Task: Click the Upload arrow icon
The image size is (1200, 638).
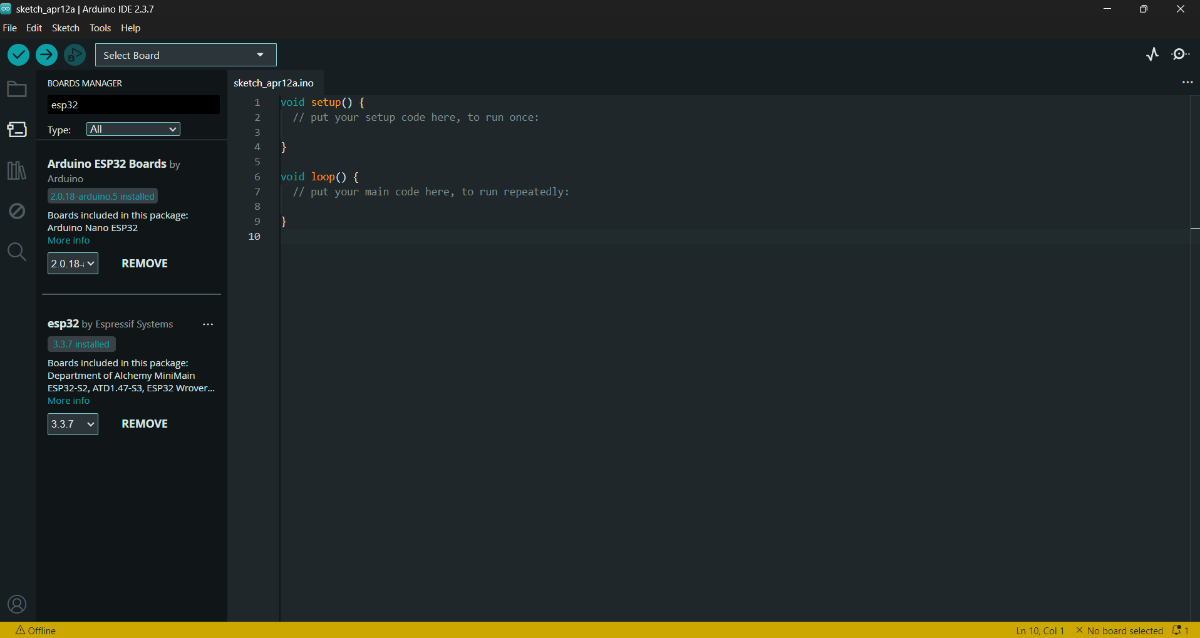Action: 46,55
